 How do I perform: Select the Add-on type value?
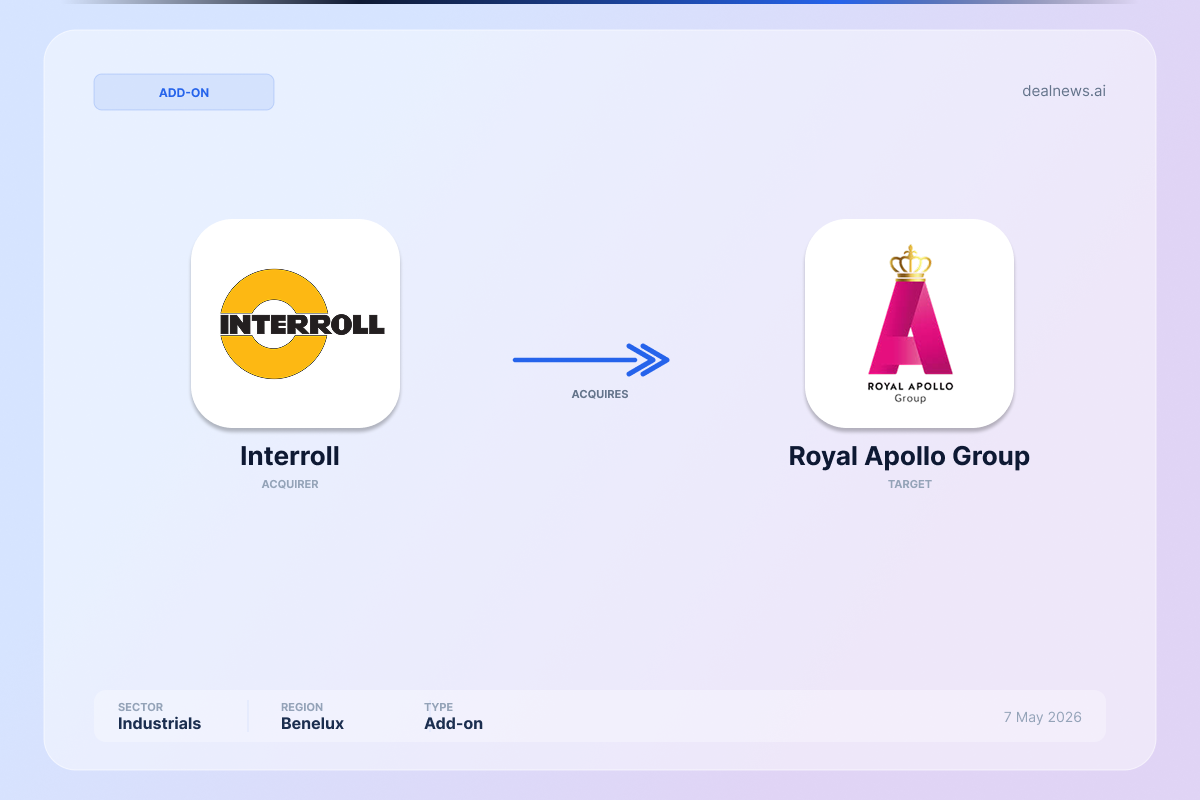click(453, 724)
